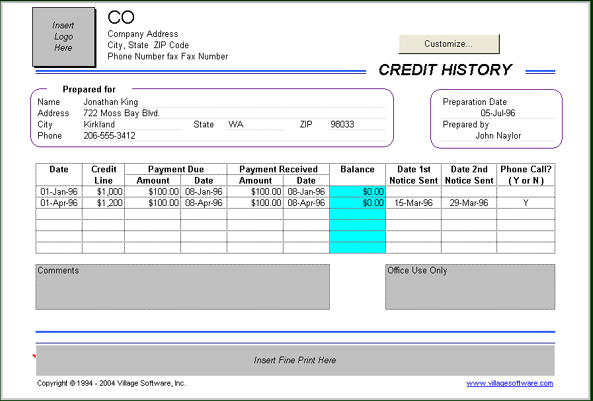593x401 pixels.
Task: Open the www.villagesoftware.com link
Action: tap(509, 383)
